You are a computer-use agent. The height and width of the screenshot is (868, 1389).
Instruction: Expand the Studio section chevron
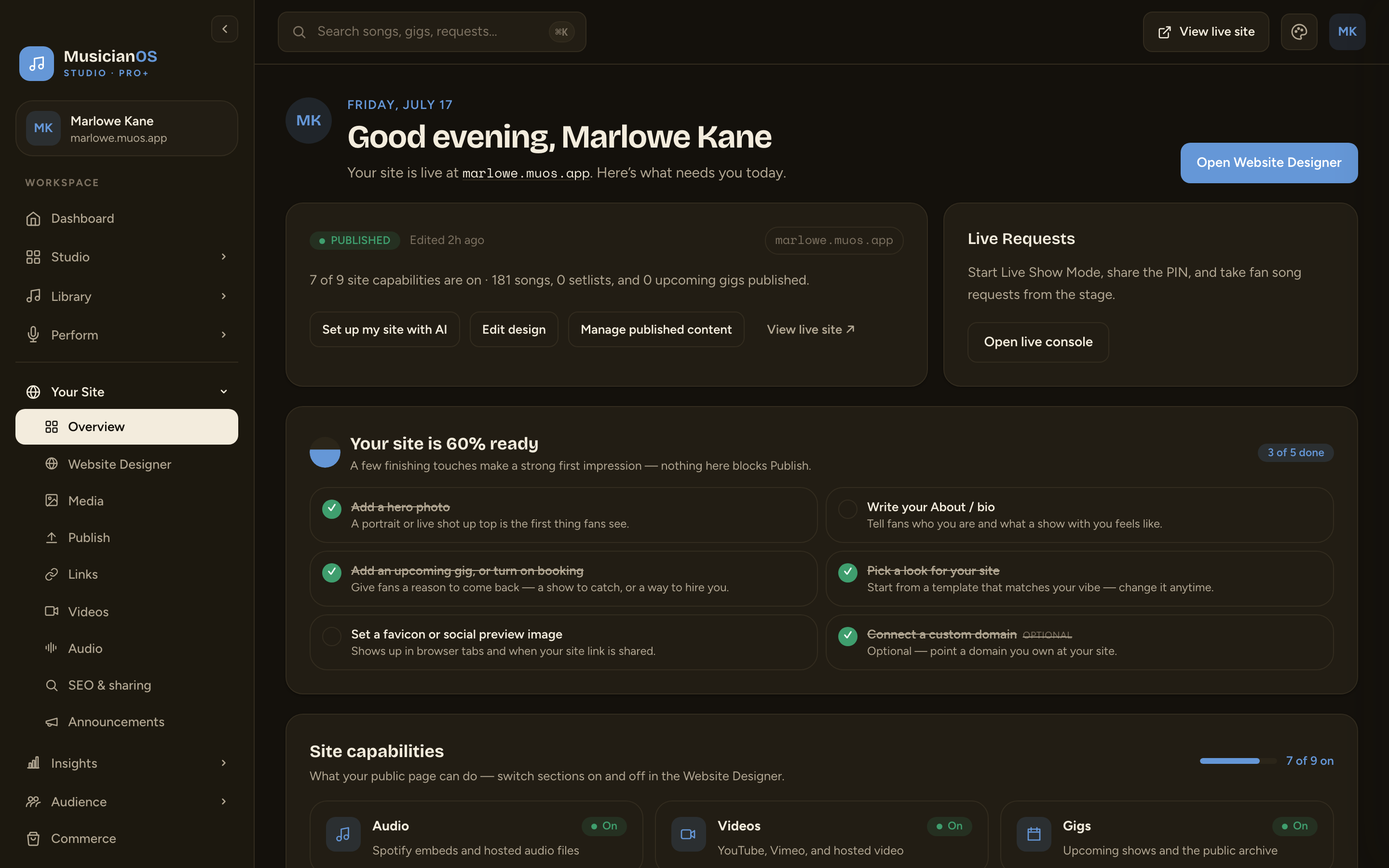click(x=224, y=257)
